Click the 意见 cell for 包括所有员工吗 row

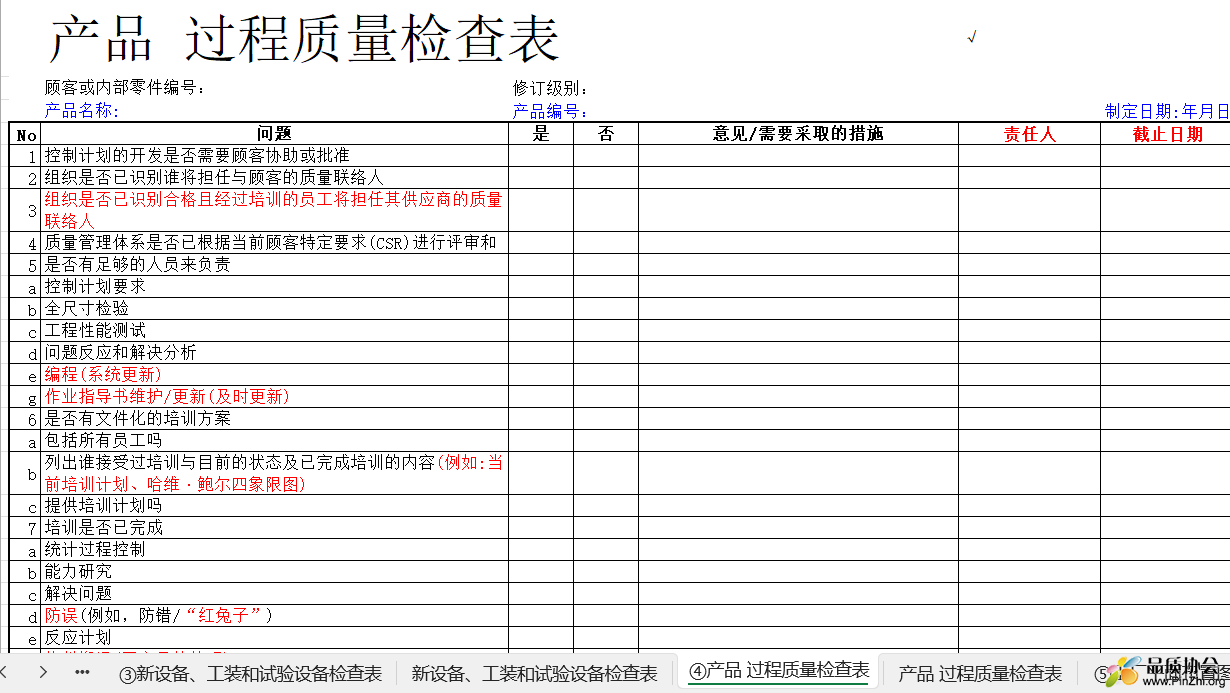(x=798, y=441)
